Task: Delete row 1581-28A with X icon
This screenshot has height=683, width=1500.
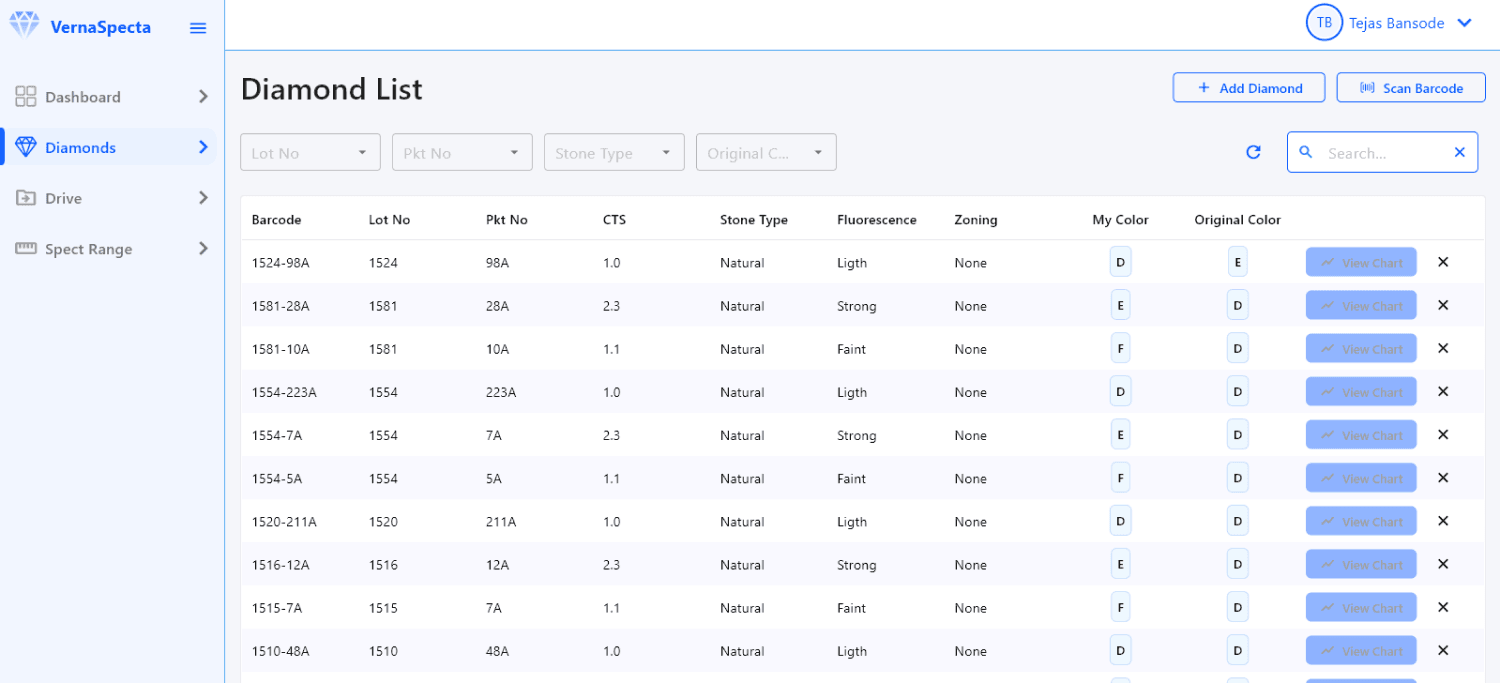Action: [x=1443, y=305]
